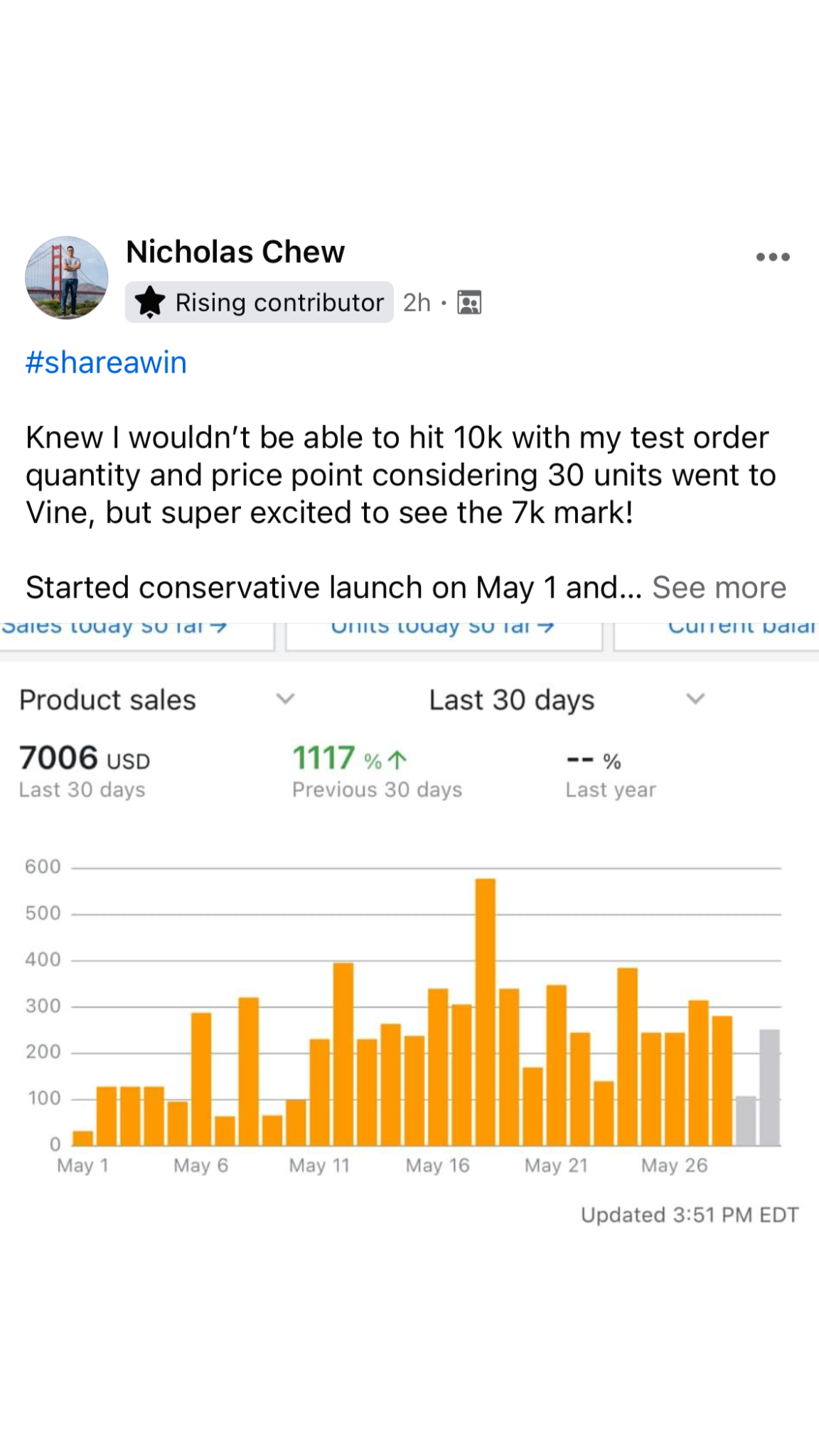819x1456 pixels.
Task: Click the green up arrow beside 1117%
Action: [x=398, y=760]
